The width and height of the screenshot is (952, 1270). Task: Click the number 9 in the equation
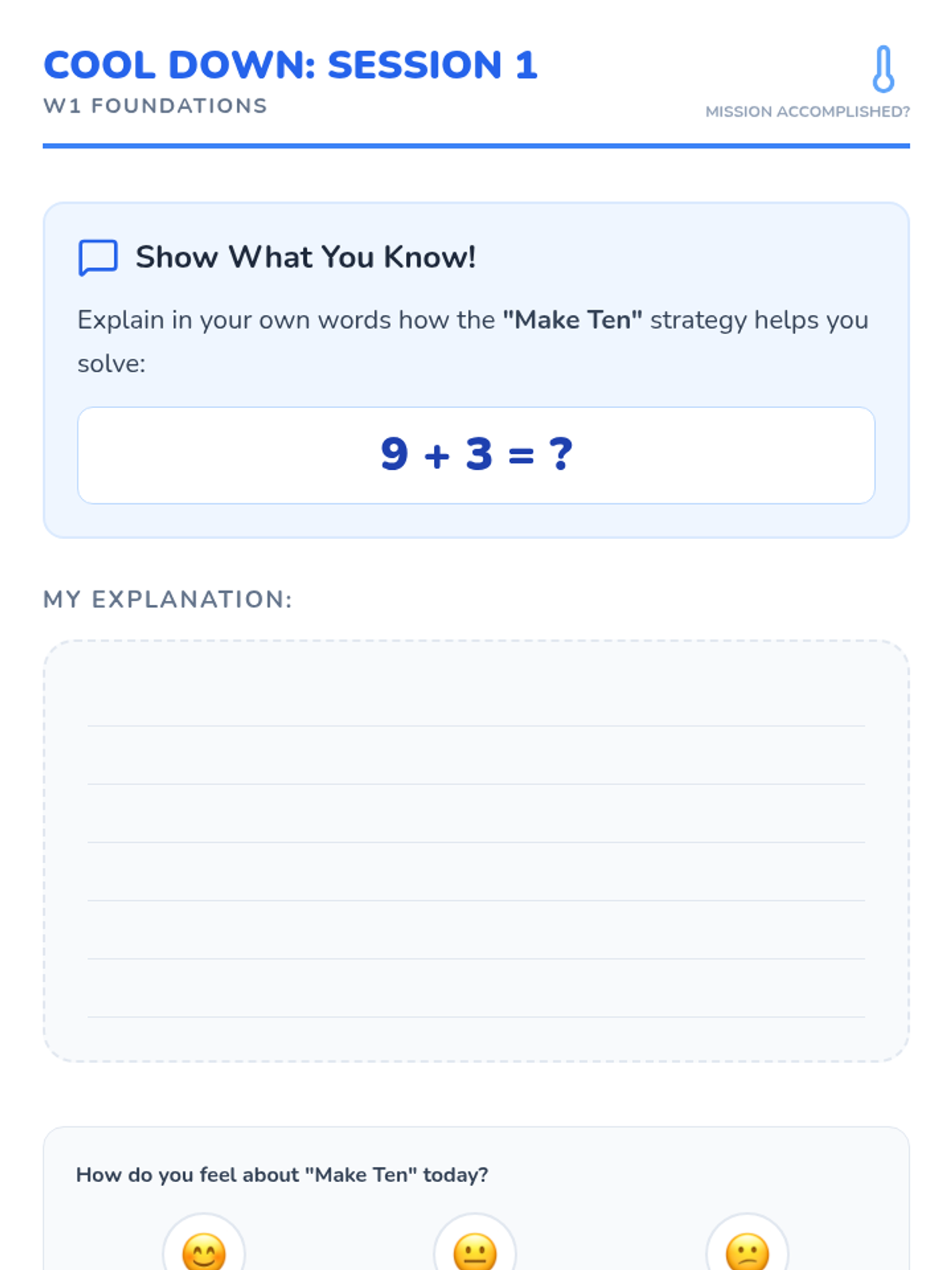[394, 454]
